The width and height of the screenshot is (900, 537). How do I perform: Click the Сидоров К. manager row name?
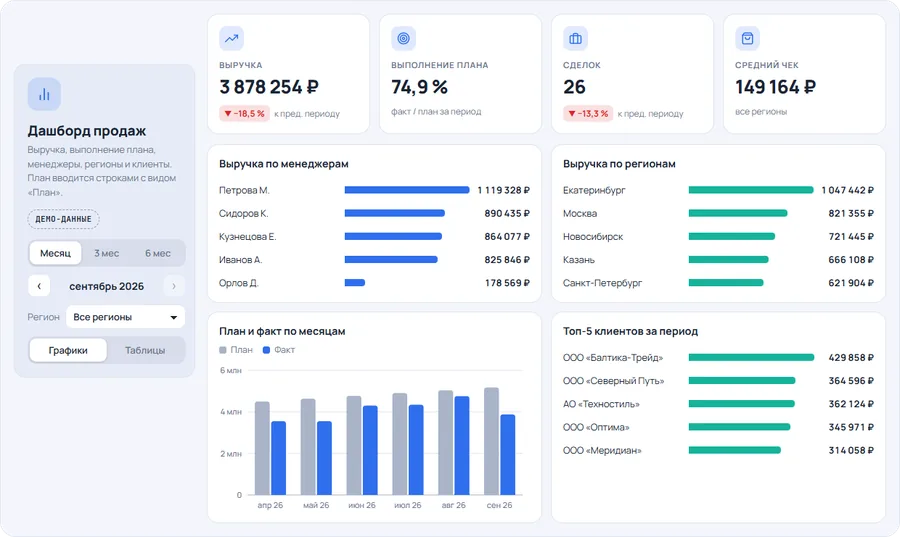point(243,213)
